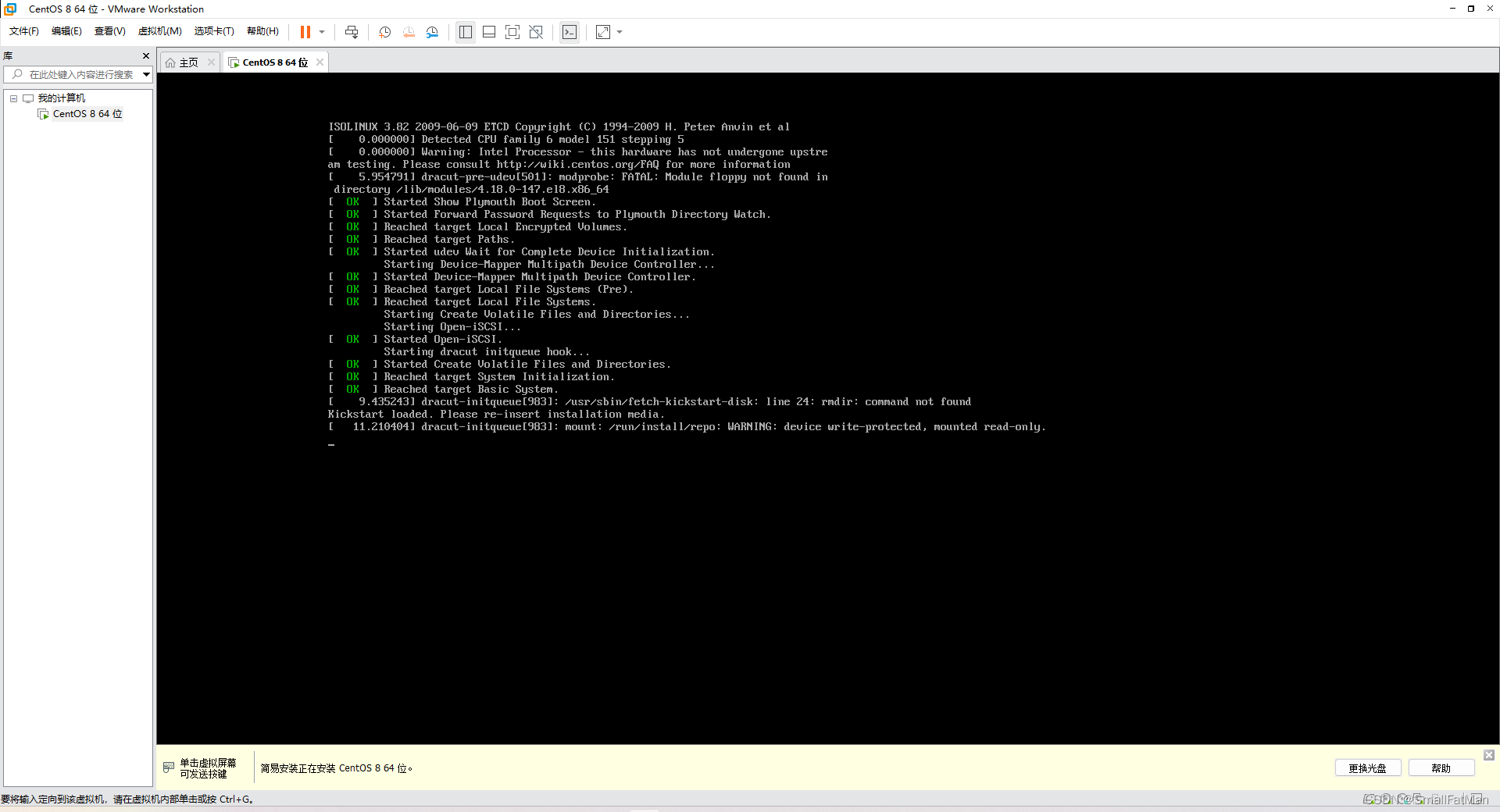1500x812 pixels.
Task: Click the computer icon beside 我的计算机
Action: 28,98
